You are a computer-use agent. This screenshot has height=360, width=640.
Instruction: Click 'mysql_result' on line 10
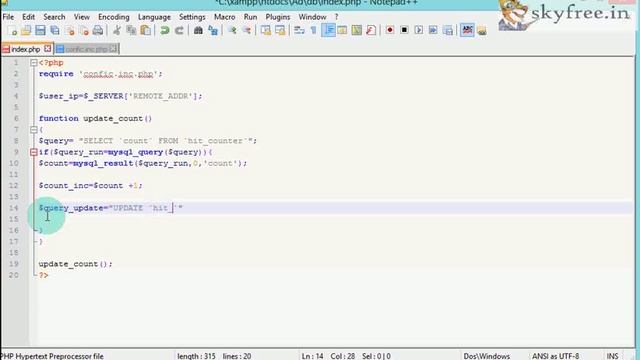(103, 163)
